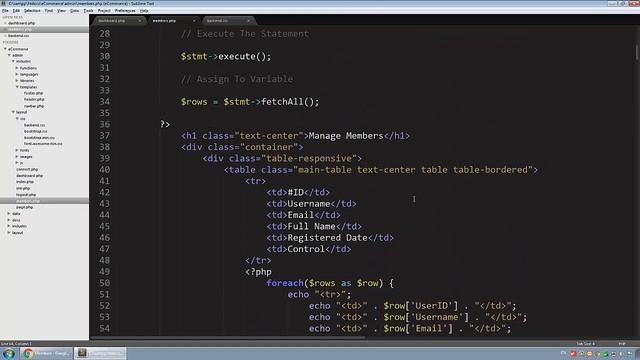
Task: Expand the docs folder
Action: (x=9, y=220)
